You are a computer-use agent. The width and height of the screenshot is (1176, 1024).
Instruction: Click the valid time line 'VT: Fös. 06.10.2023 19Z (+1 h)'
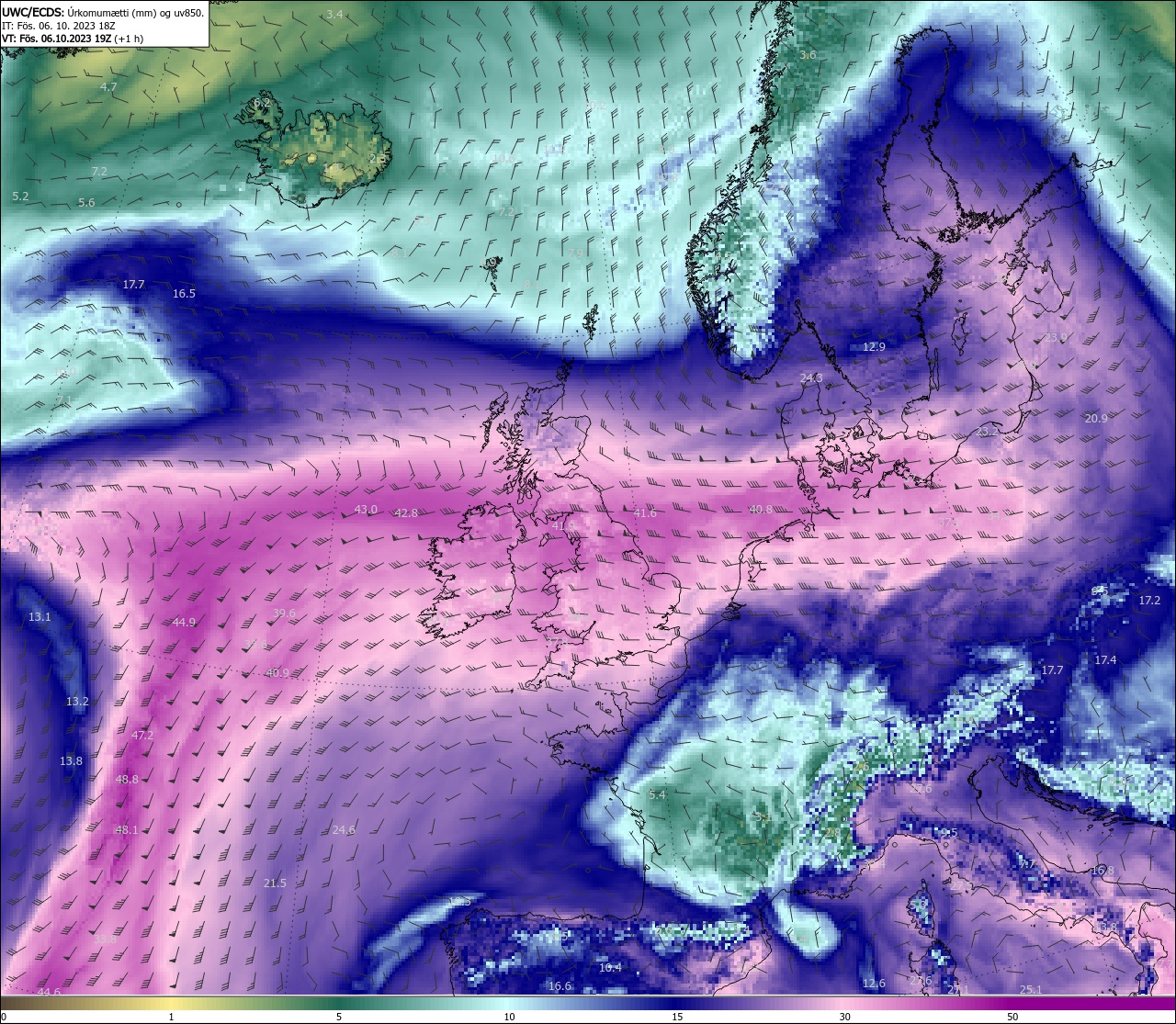click(72, 39)
